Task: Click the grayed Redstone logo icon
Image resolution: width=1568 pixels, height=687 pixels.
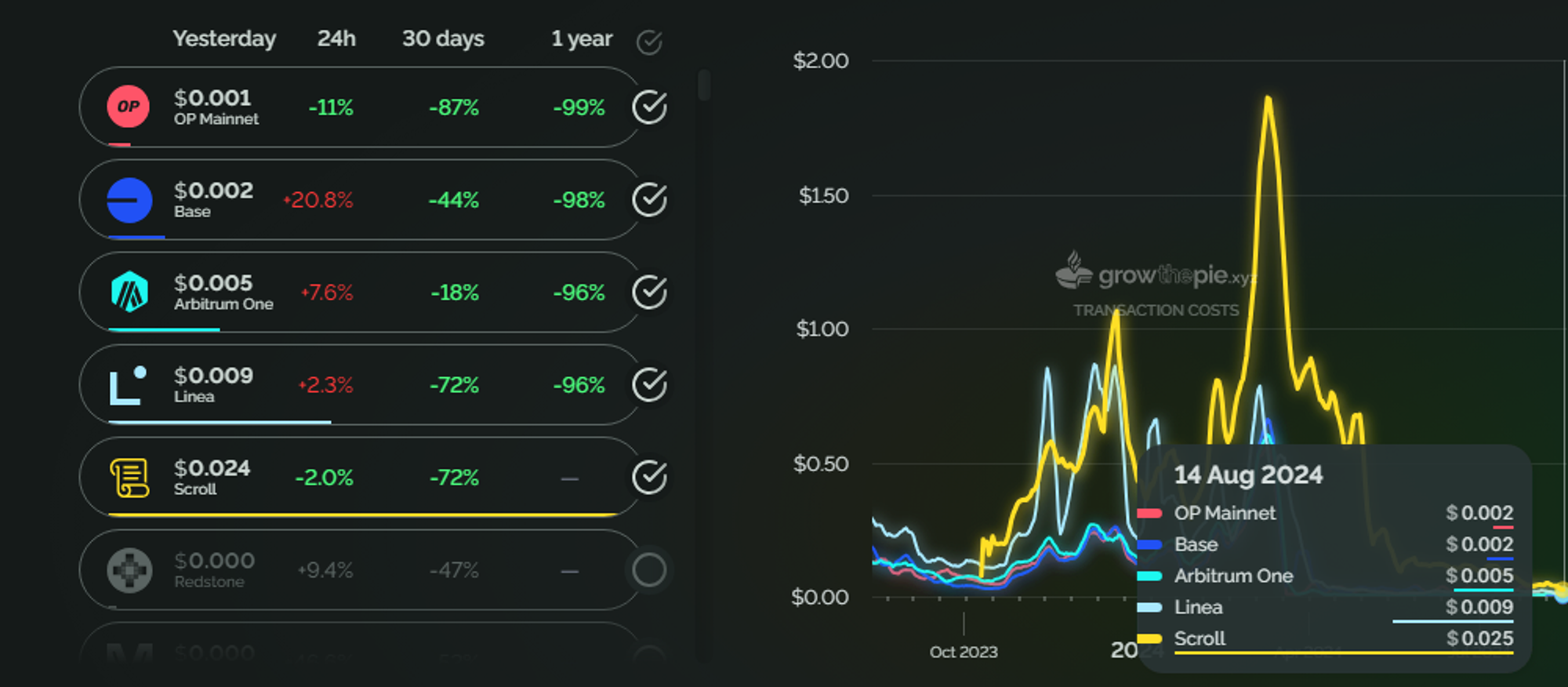Action: 129,570
